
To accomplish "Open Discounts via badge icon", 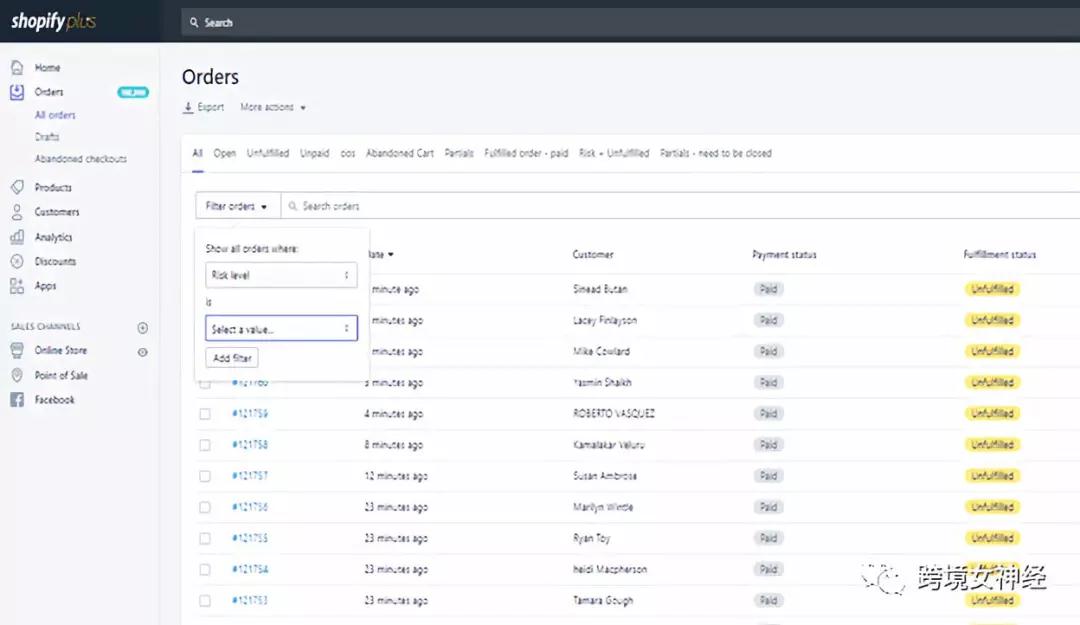I will [x=17, y=261].
